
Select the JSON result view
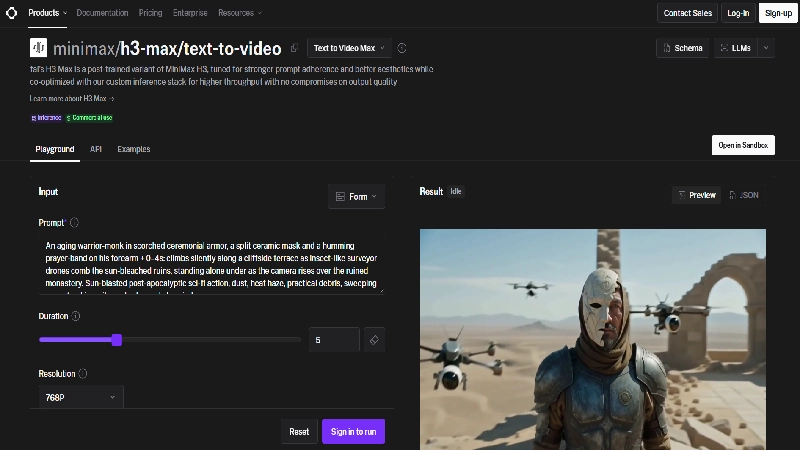coord(744,195)
